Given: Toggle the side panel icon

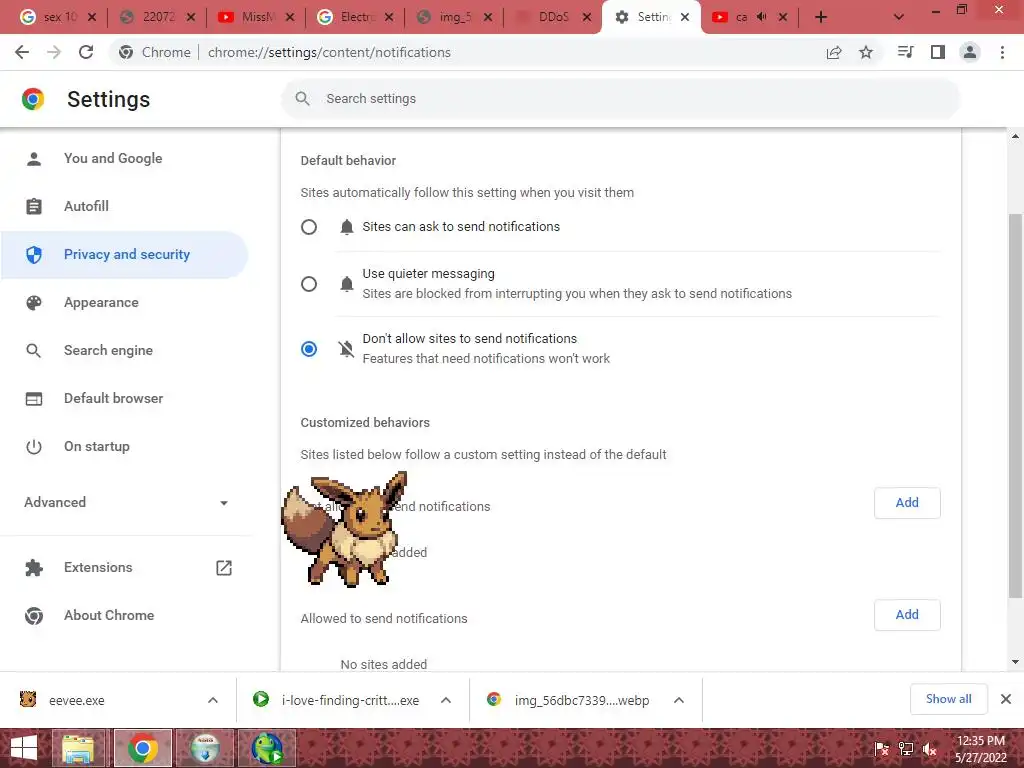Looking at the screenshot, I should pyautogui.click(x=938, y=52).
